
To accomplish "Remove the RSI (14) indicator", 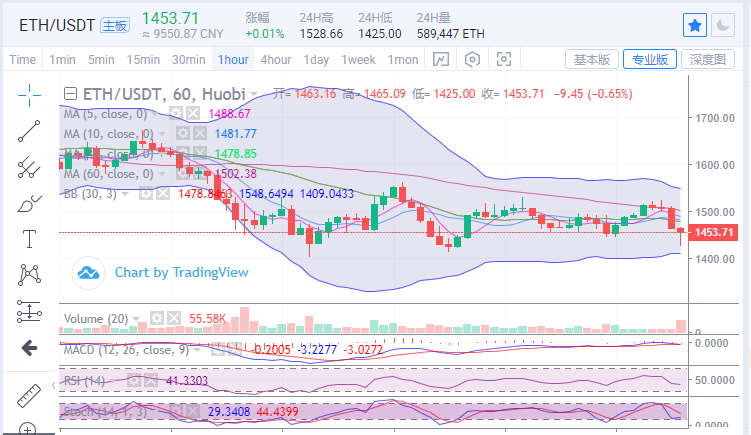I will click(x=151, y=380).
